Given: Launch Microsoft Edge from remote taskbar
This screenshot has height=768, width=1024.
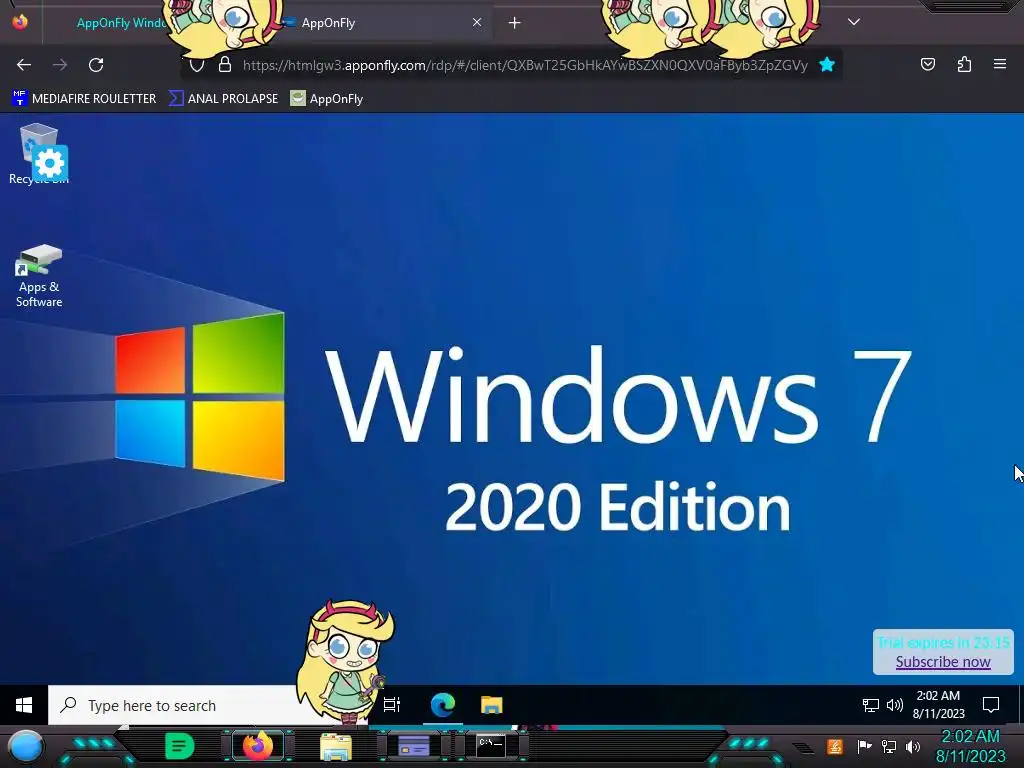Looking at the screenshot, I should (x=443, y=705).
